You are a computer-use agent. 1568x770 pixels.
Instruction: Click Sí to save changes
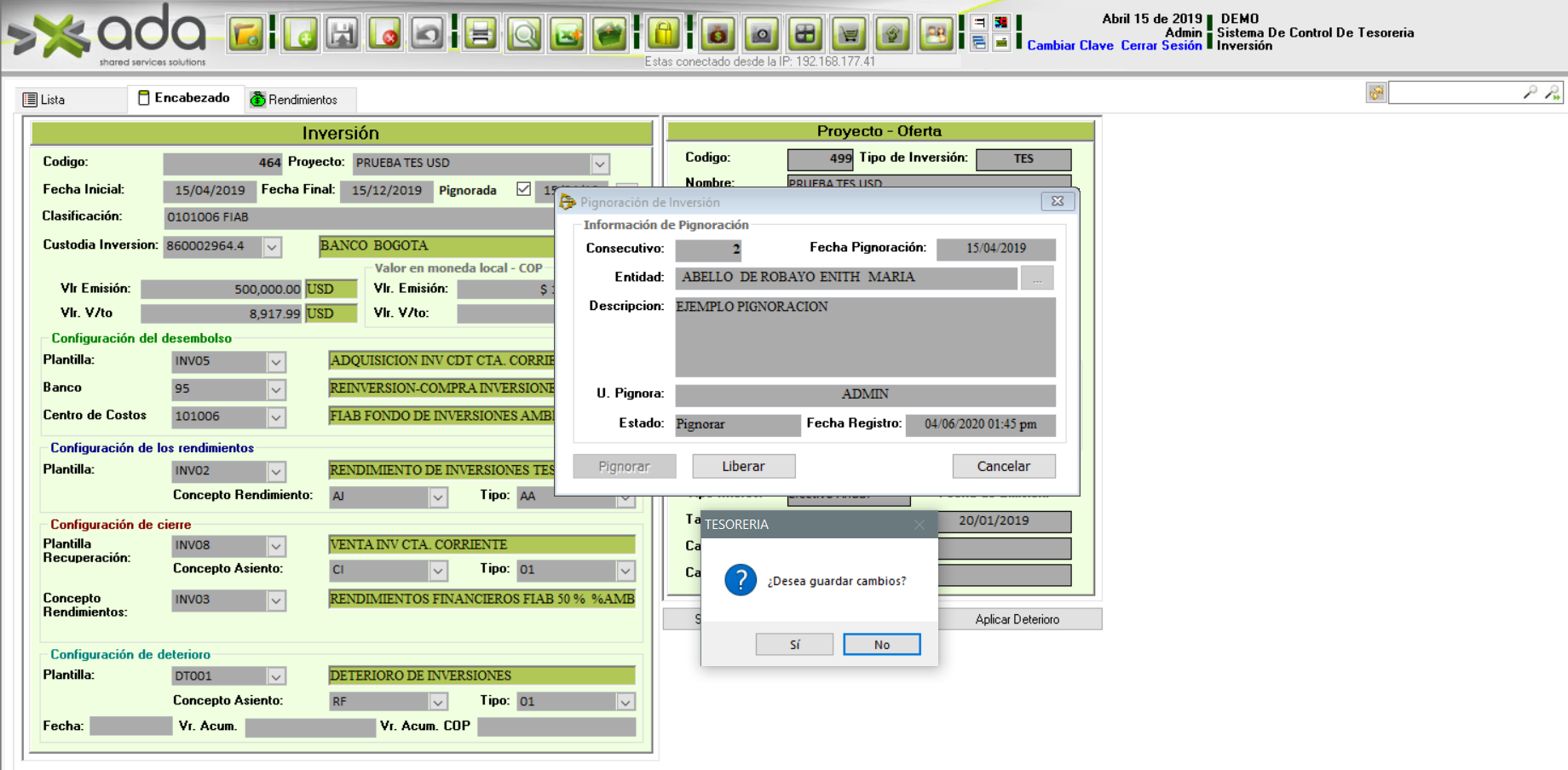coord(794,645)
